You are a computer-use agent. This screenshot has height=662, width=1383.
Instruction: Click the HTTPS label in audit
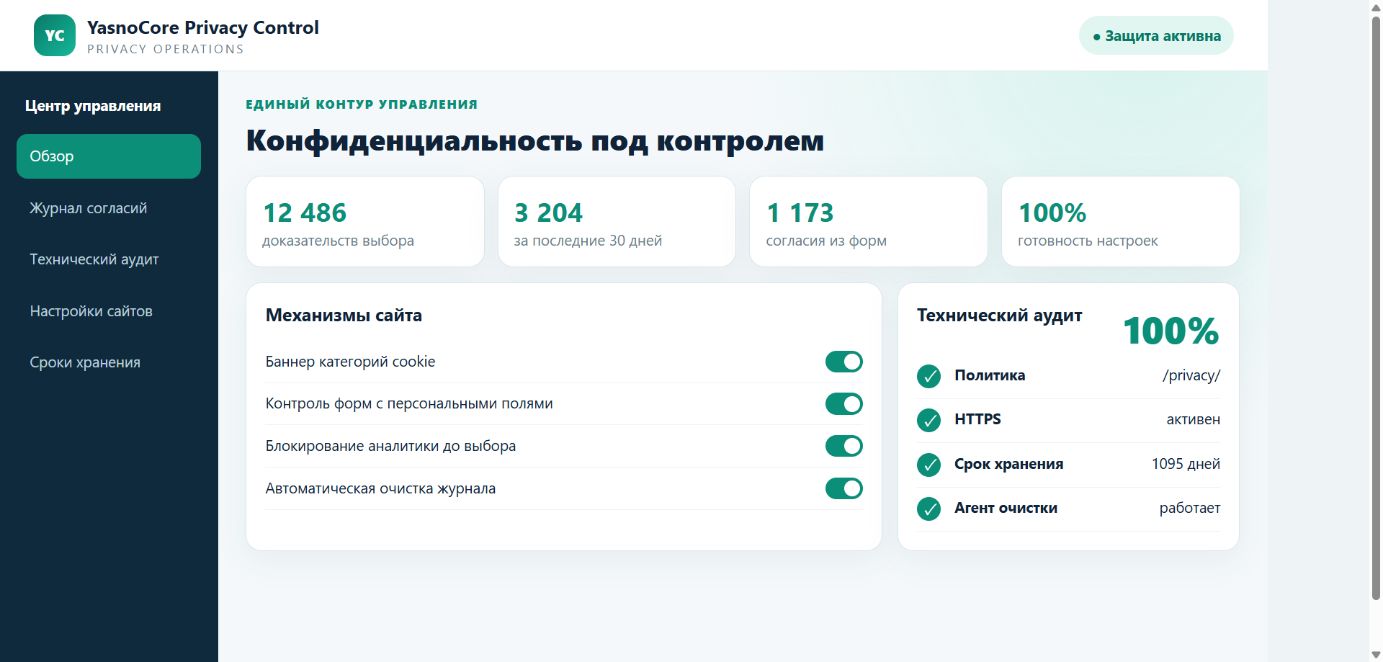pos(978,420)
